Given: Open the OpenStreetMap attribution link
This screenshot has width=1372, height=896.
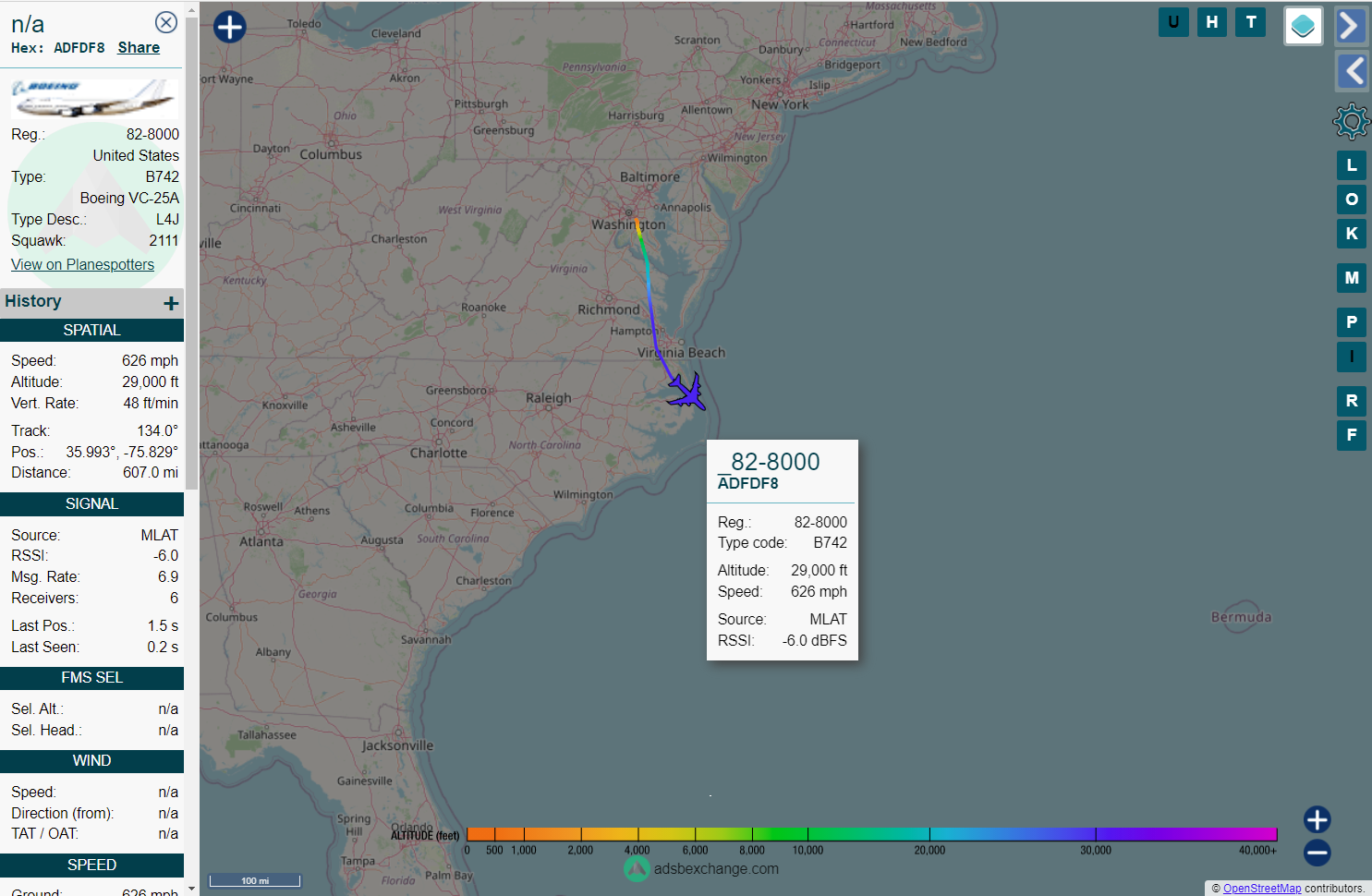Looking at the screenshot, I should click(x=1262, y=889).
